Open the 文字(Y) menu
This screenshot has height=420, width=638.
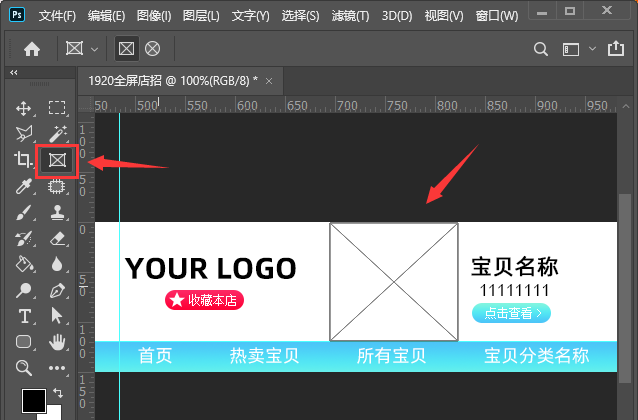click(x=251, y=16)
